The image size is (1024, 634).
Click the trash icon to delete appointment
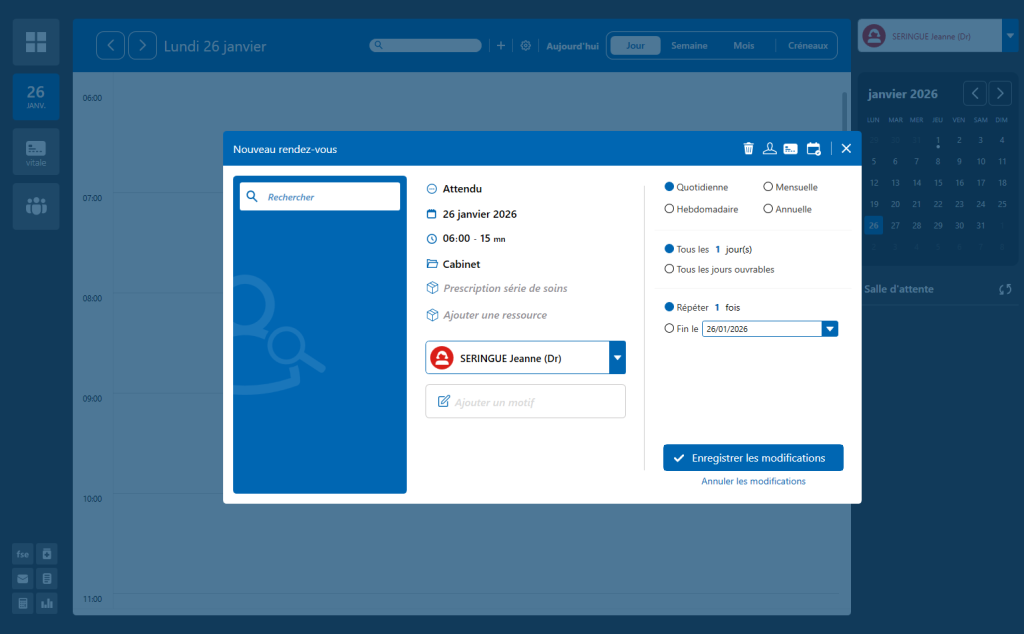[748, 149]
